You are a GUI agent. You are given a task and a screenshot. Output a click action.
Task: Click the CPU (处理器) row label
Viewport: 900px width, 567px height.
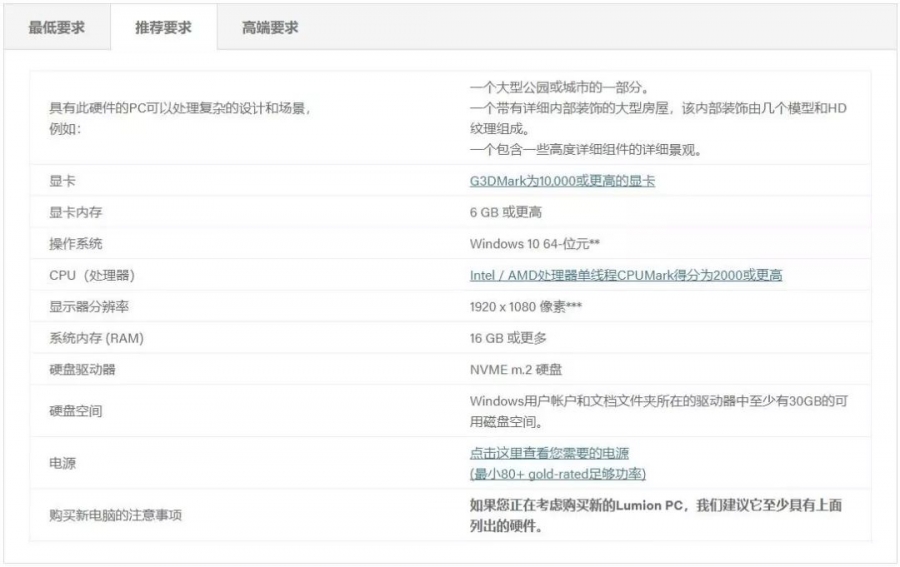pos(91,275)
